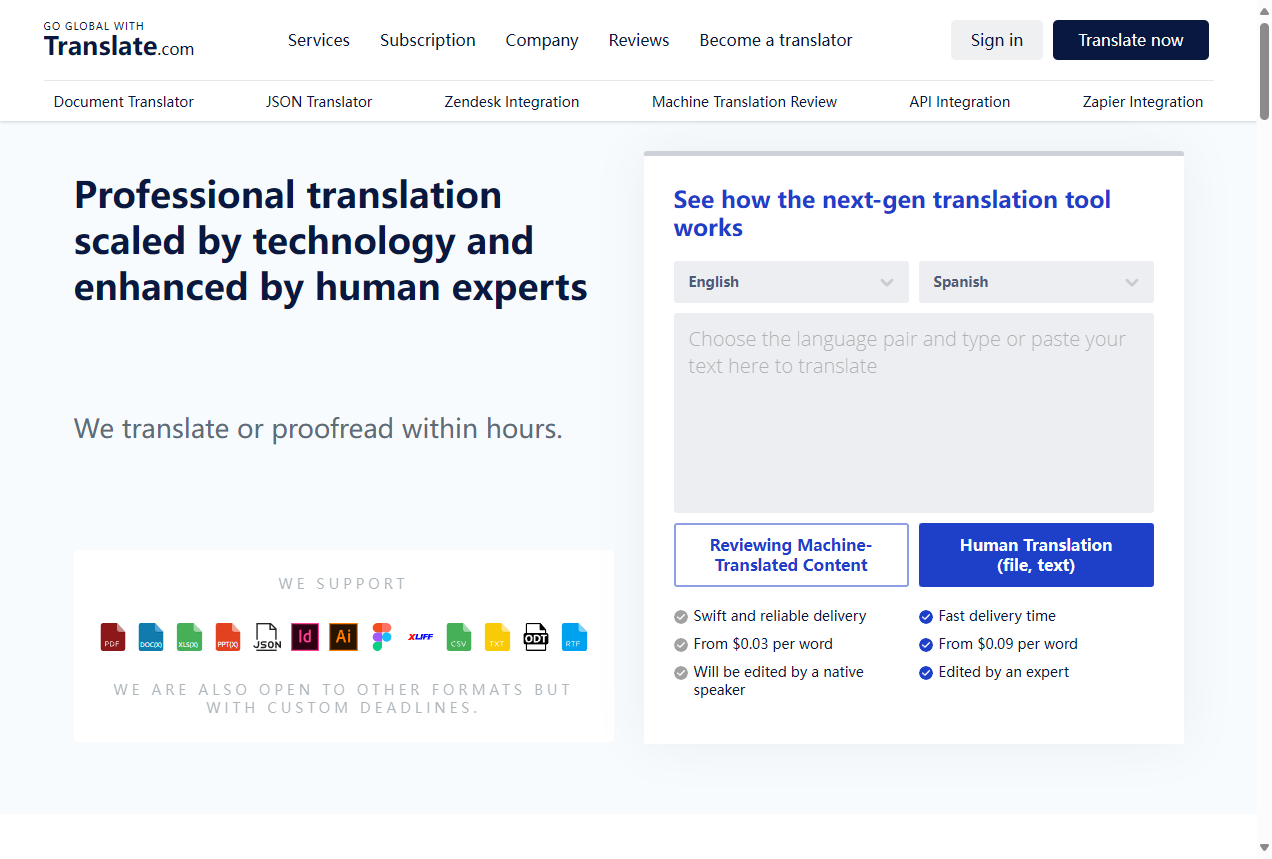
Task: Click the Translate now button
Action: [x=1130, y=40]
